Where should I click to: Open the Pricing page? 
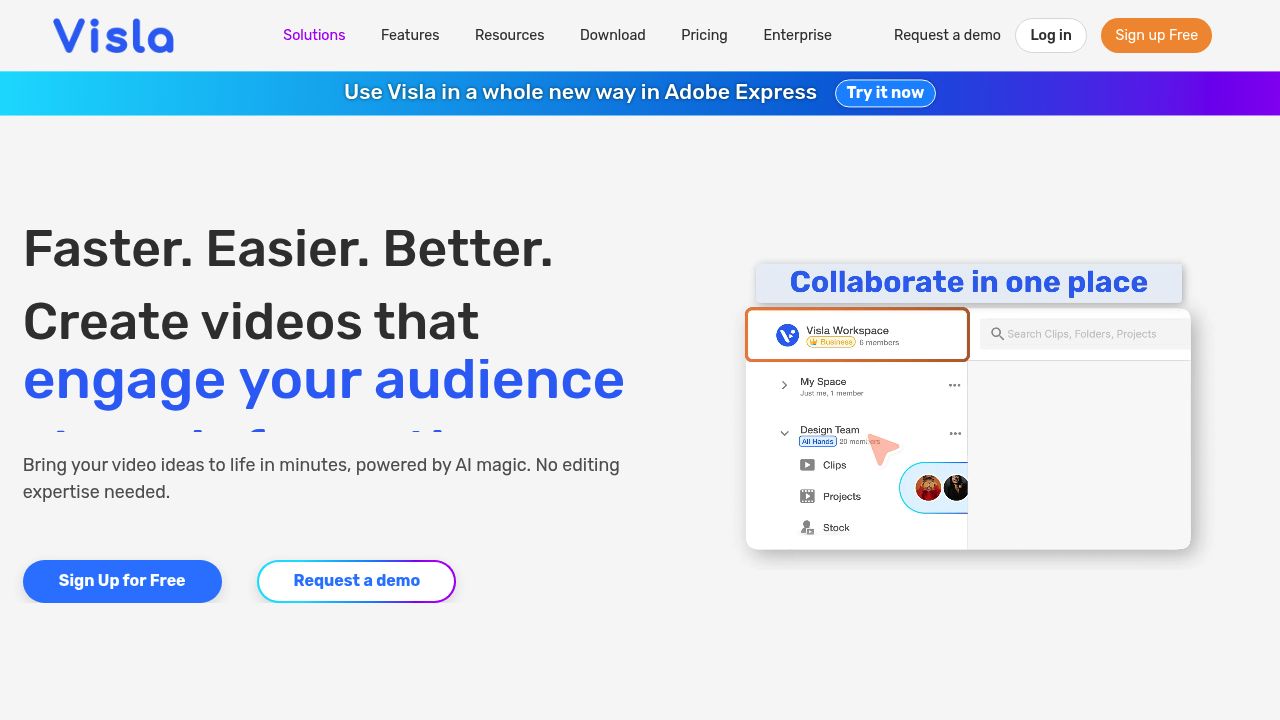point(704,35)
